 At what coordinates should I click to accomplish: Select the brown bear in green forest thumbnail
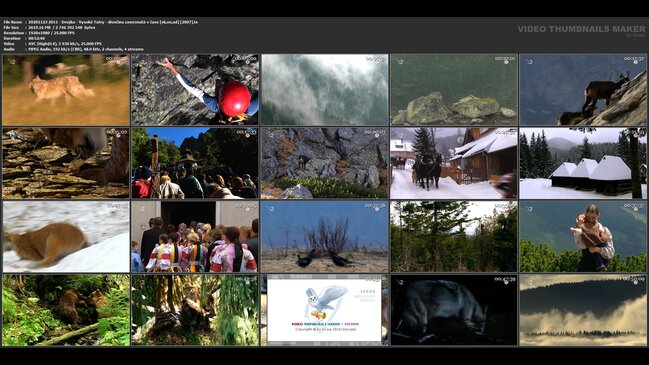66,310
